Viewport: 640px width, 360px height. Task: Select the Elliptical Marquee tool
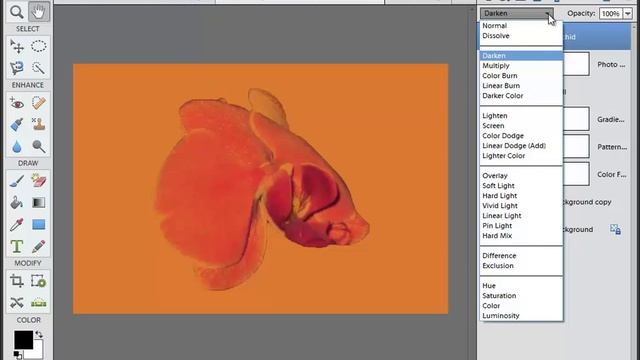(39, 46)
